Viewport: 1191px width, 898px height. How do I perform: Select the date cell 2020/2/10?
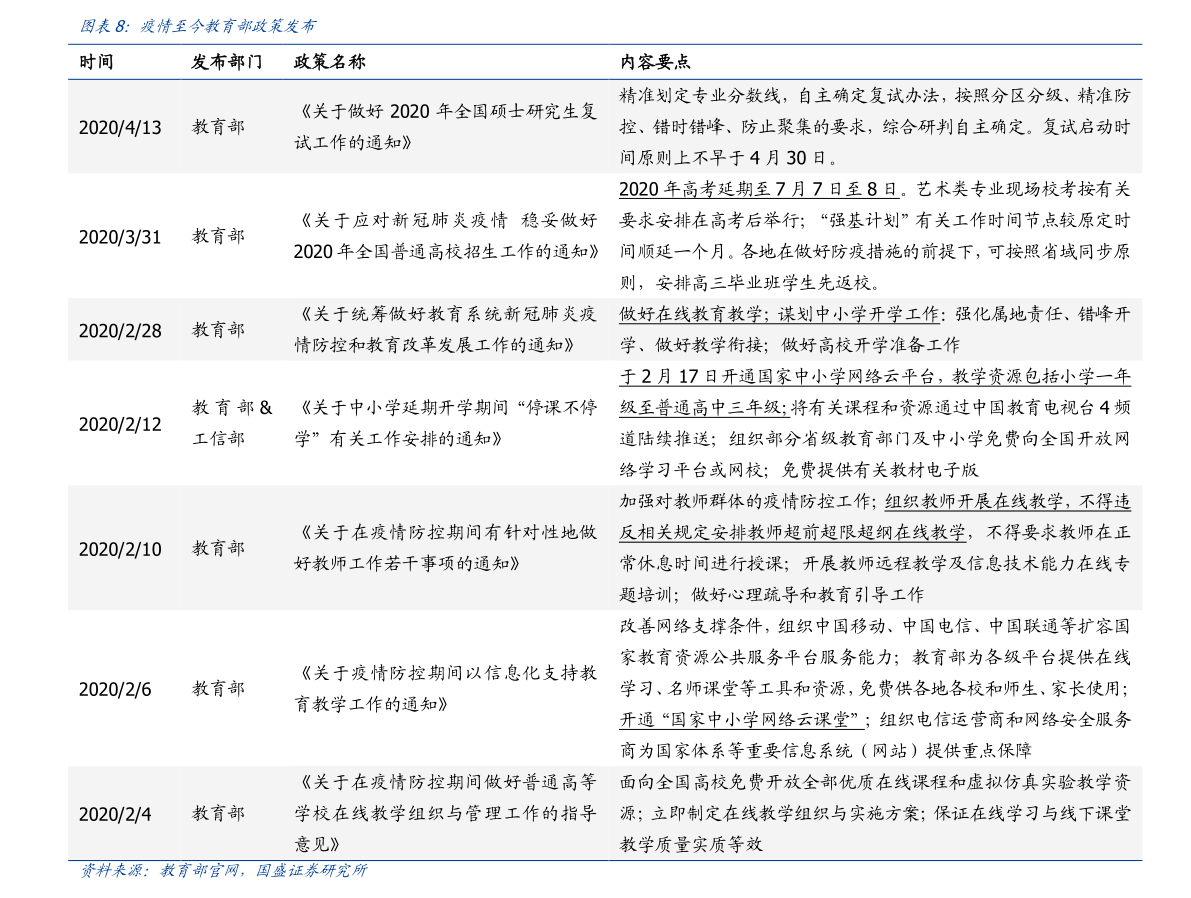coord(120,549)
